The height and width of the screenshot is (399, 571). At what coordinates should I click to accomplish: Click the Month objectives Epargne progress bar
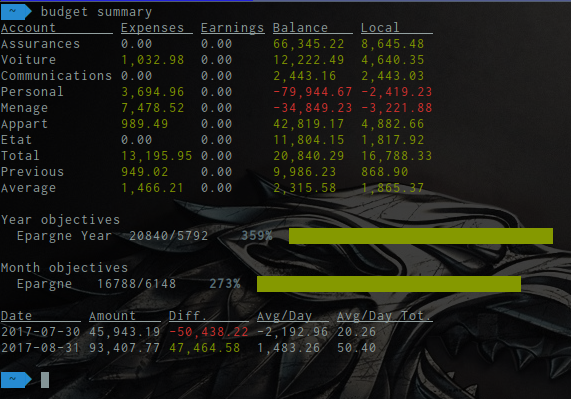tap(389, 284)
